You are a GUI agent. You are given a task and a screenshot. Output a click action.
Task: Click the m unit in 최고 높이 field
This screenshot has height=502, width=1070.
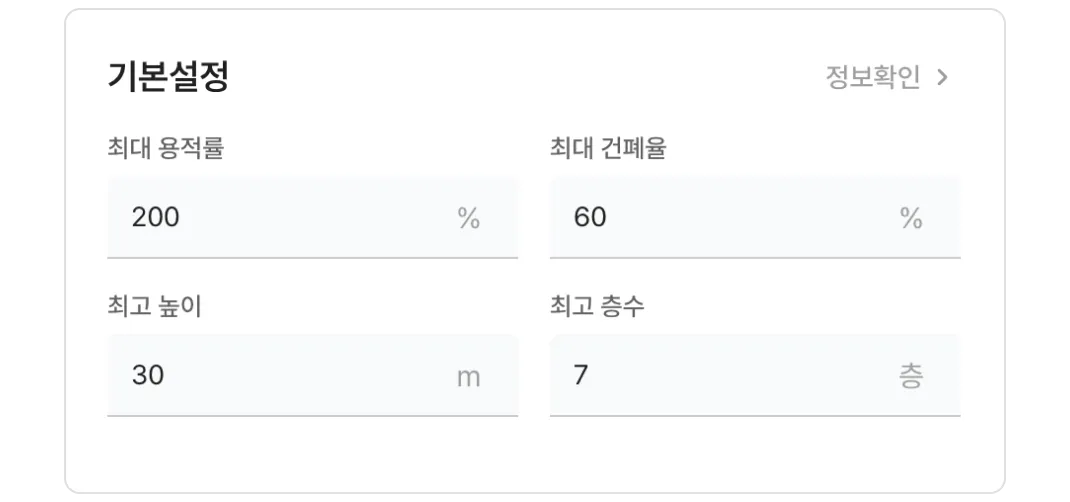pyautogui.click(x=469, y=377)
